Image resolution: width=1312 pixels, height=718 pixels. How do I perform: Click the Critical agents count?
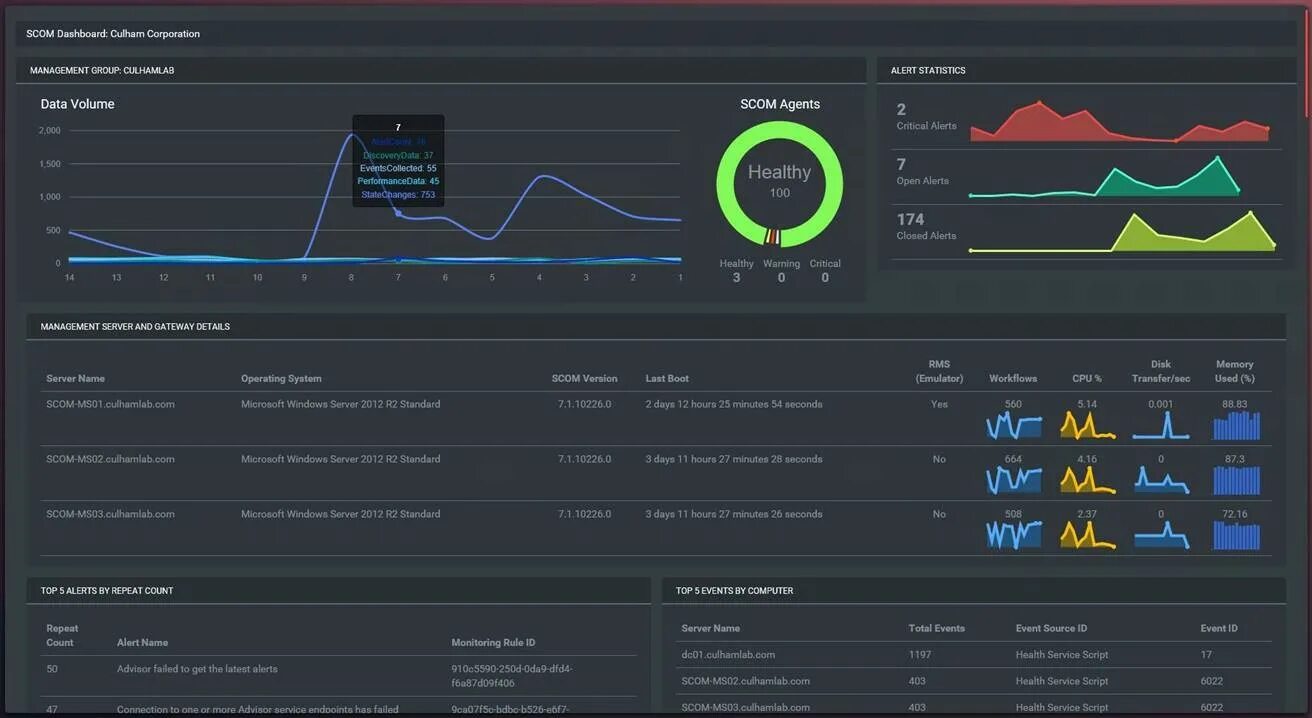[825, 277]
